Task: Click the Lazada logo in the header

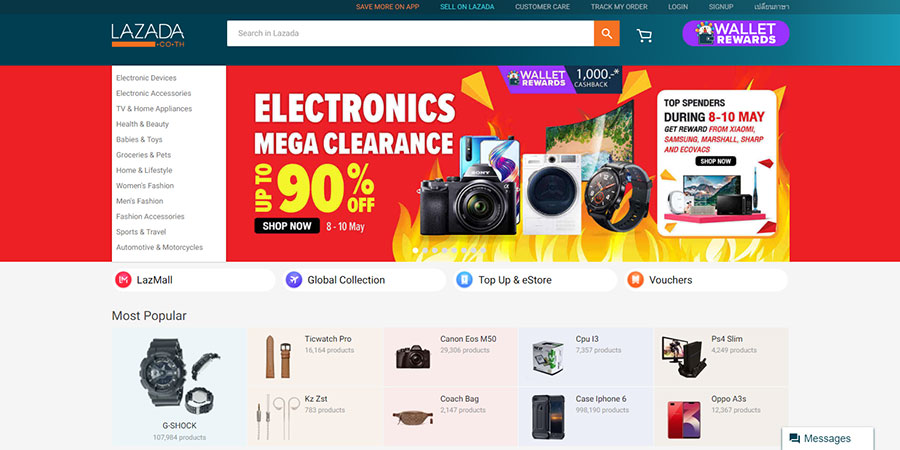Action: click(x=148, y=35)
